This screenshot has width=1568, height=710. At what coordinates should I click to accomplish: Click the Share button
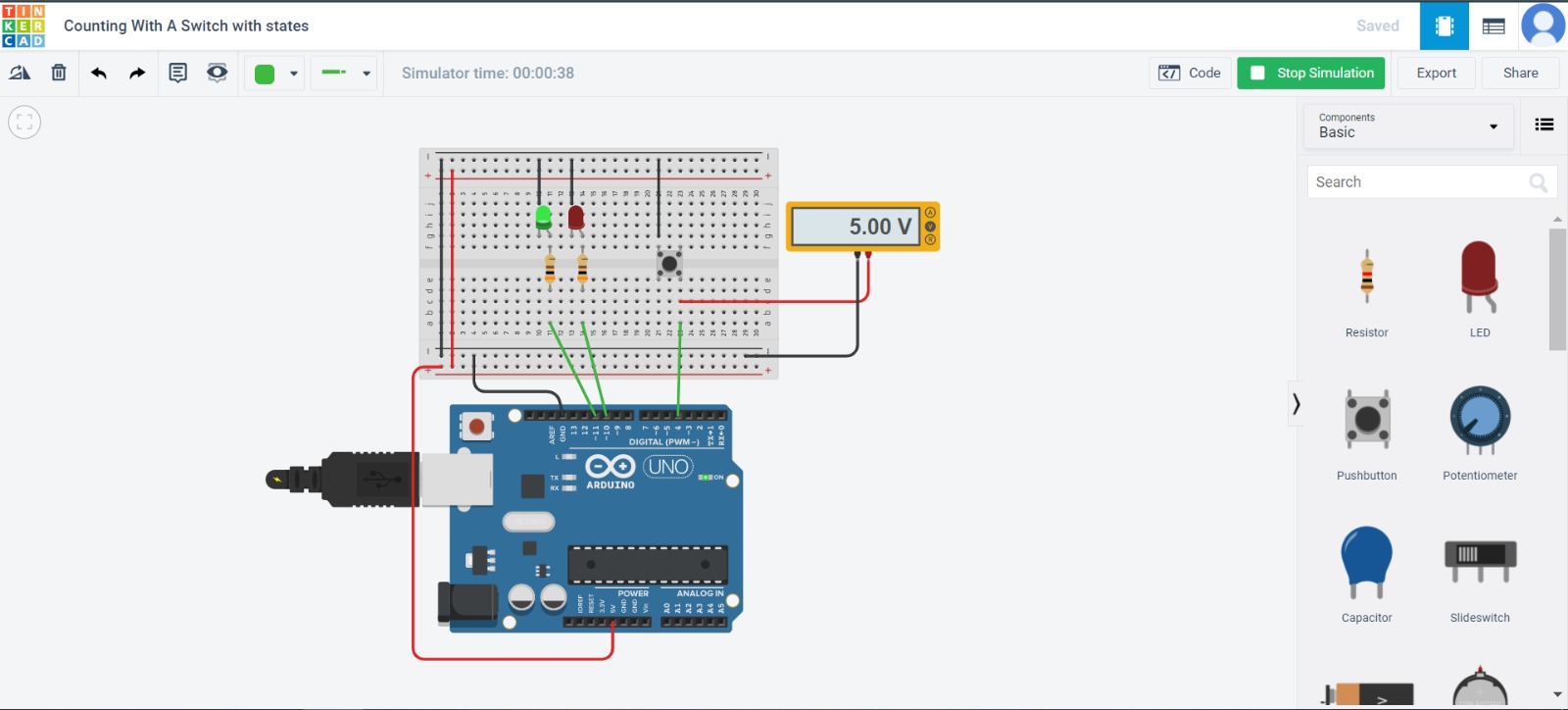[1520, 73]
